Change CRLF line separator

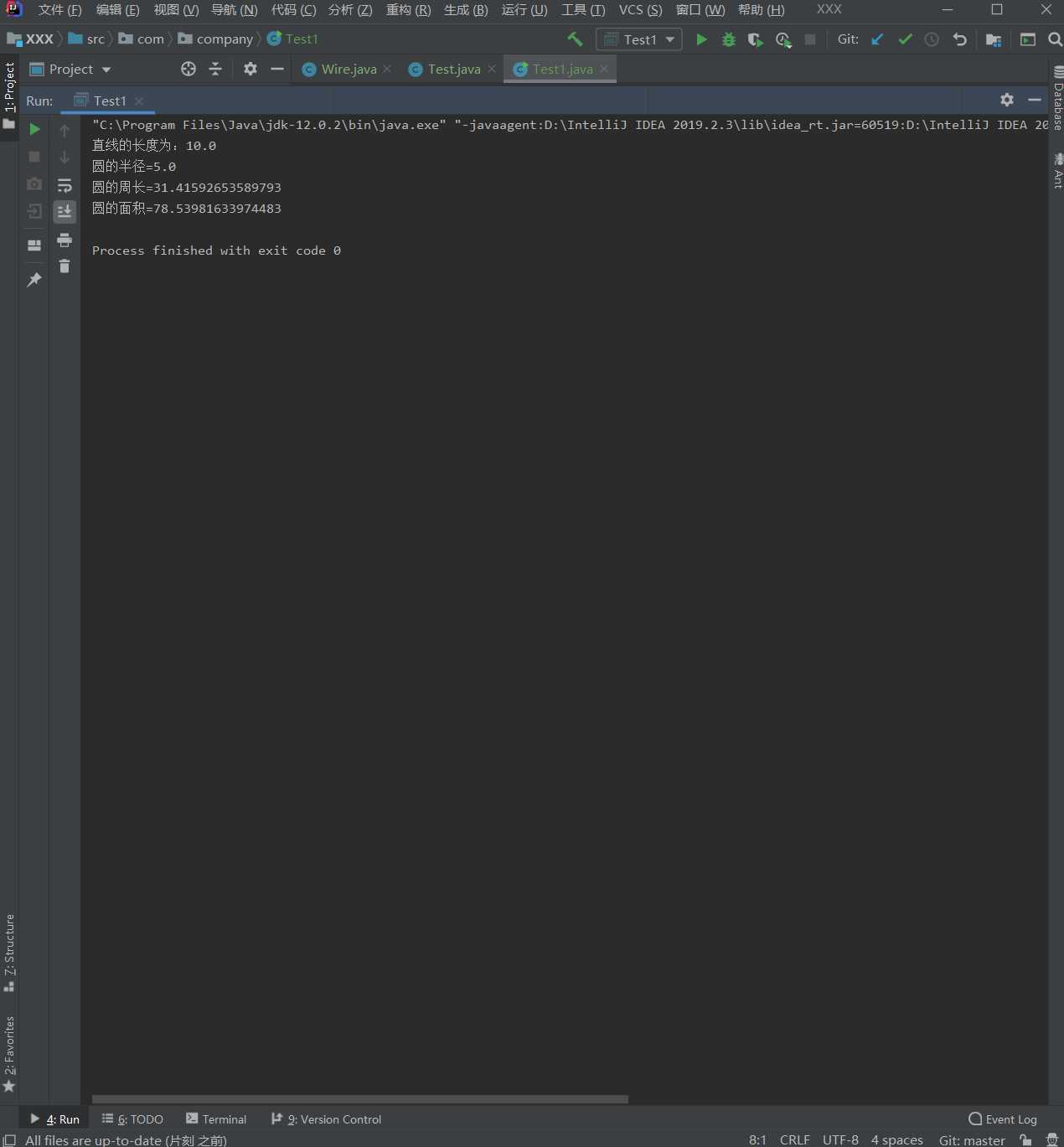pos(794,1139)
